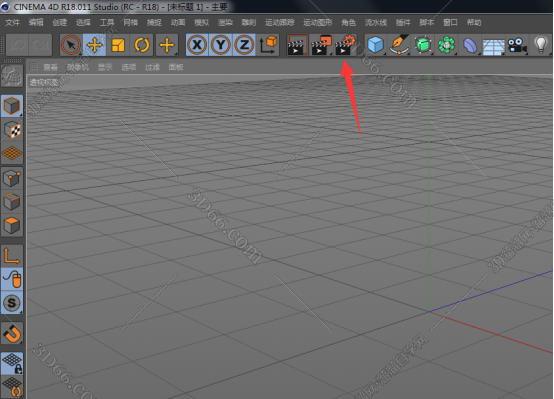Viewport: 554px width, 399px height.
Task: Toggle Viewport Solo S button
Action: tap(12, 303)
